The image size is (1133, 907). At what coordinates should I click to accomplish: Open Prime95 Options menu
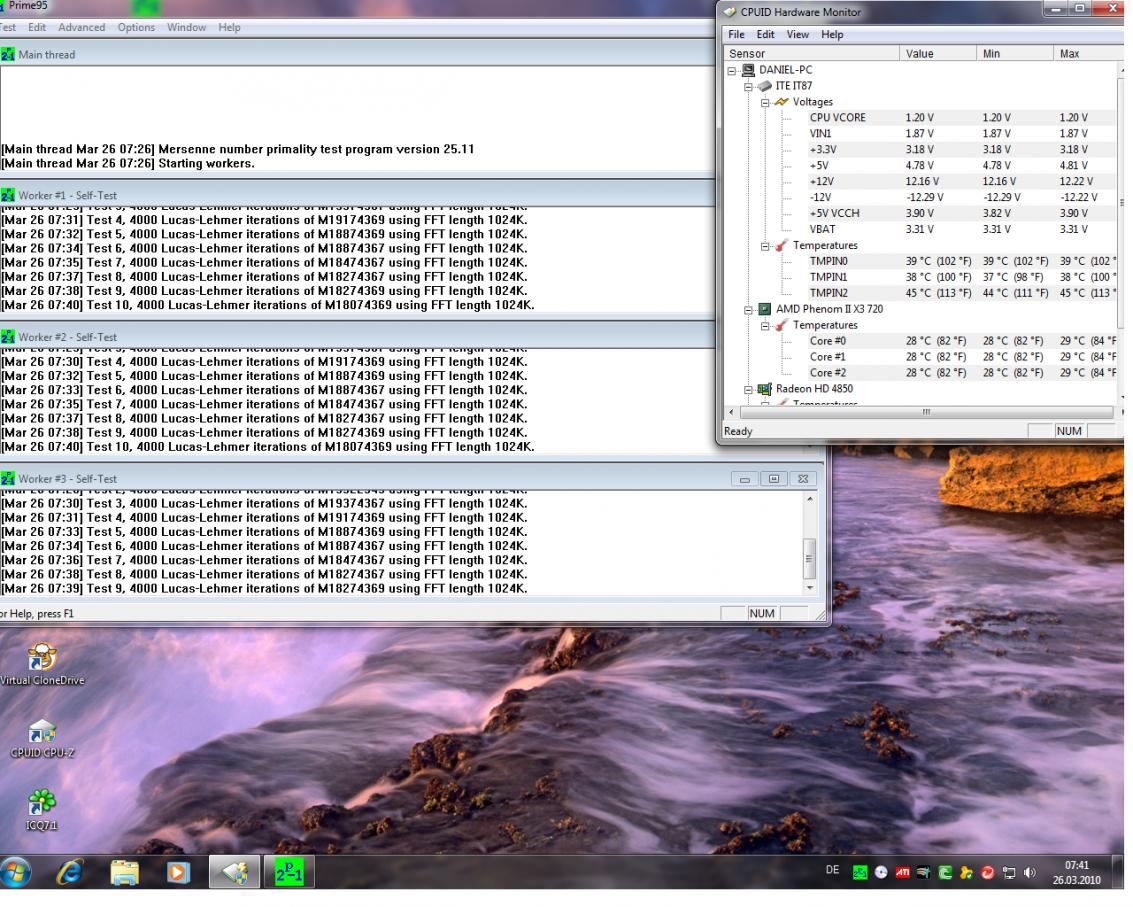pos(136,27)
